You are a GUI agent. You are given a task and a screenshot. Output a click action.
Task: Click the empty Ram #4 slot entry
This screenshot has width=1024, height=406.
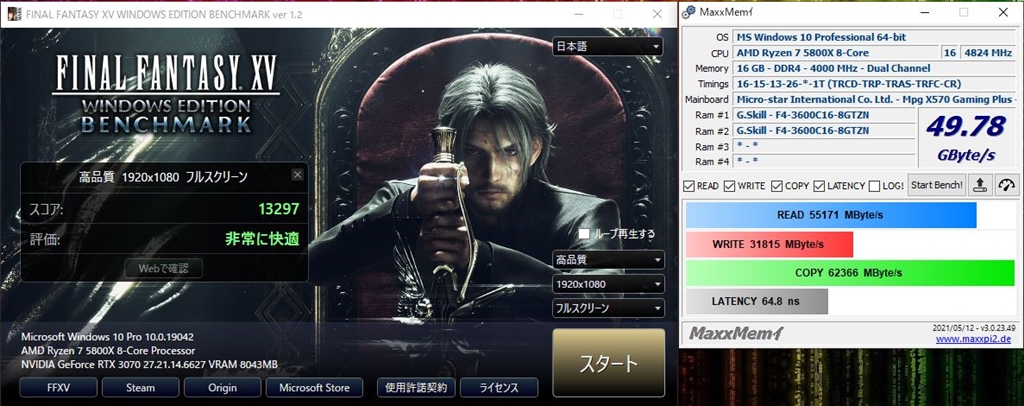coord(825,162)
